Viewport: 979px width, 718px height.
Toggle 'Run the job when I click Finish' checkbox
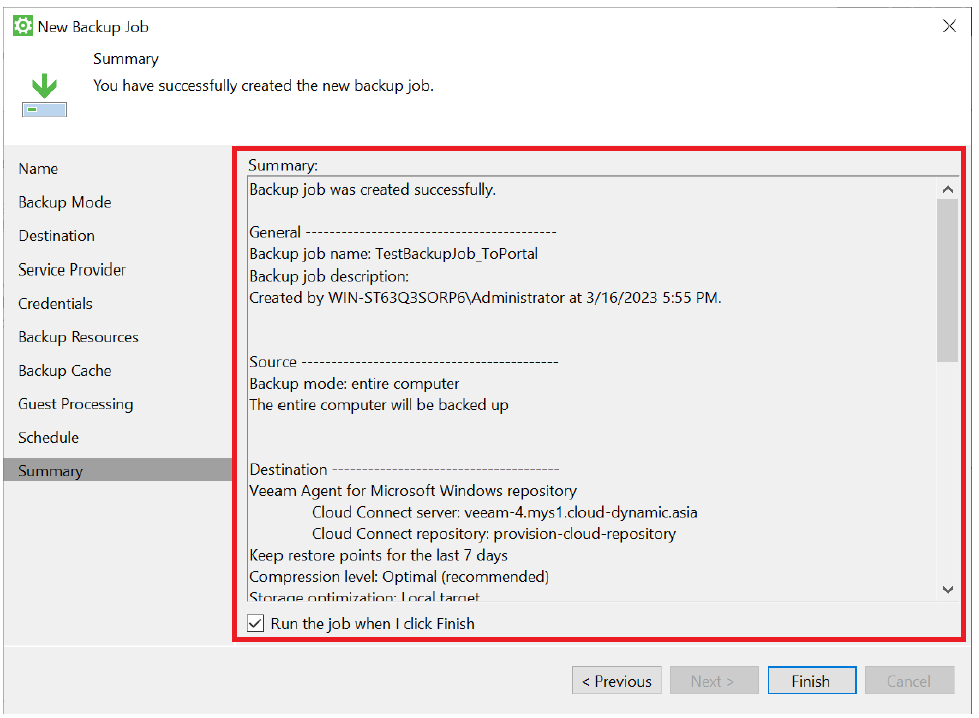[255, 623]
